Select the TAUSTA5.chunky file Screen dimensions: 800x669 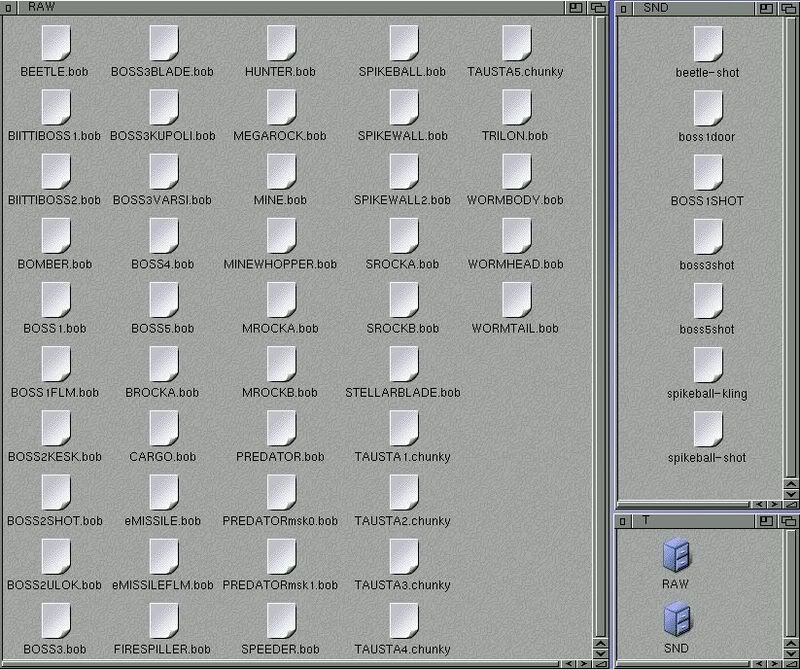click(516, 43)
